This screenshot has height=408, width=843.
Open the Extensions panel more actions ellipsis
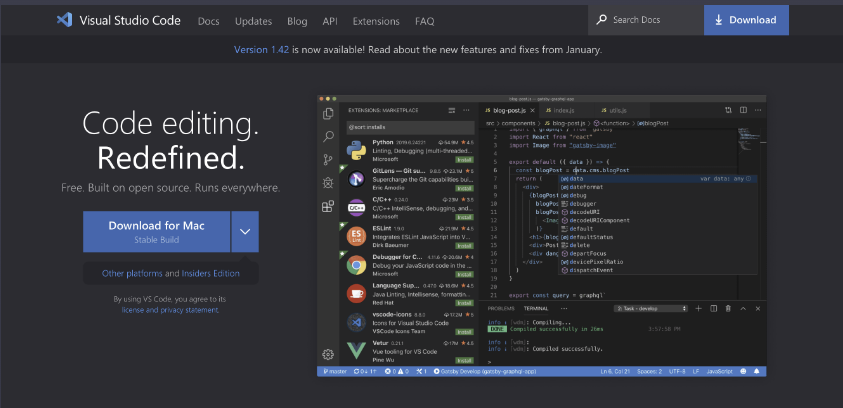[466, 110]
